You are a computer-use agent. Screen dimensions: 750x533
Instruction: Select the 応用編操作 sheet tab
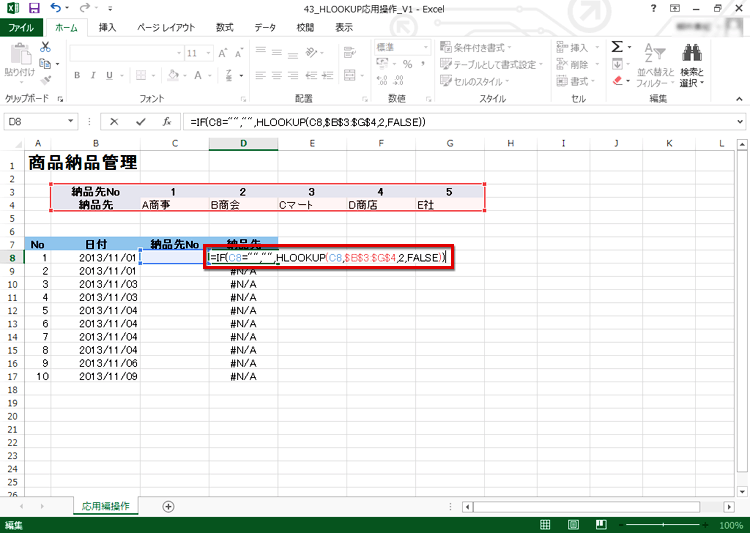point(106,506)
